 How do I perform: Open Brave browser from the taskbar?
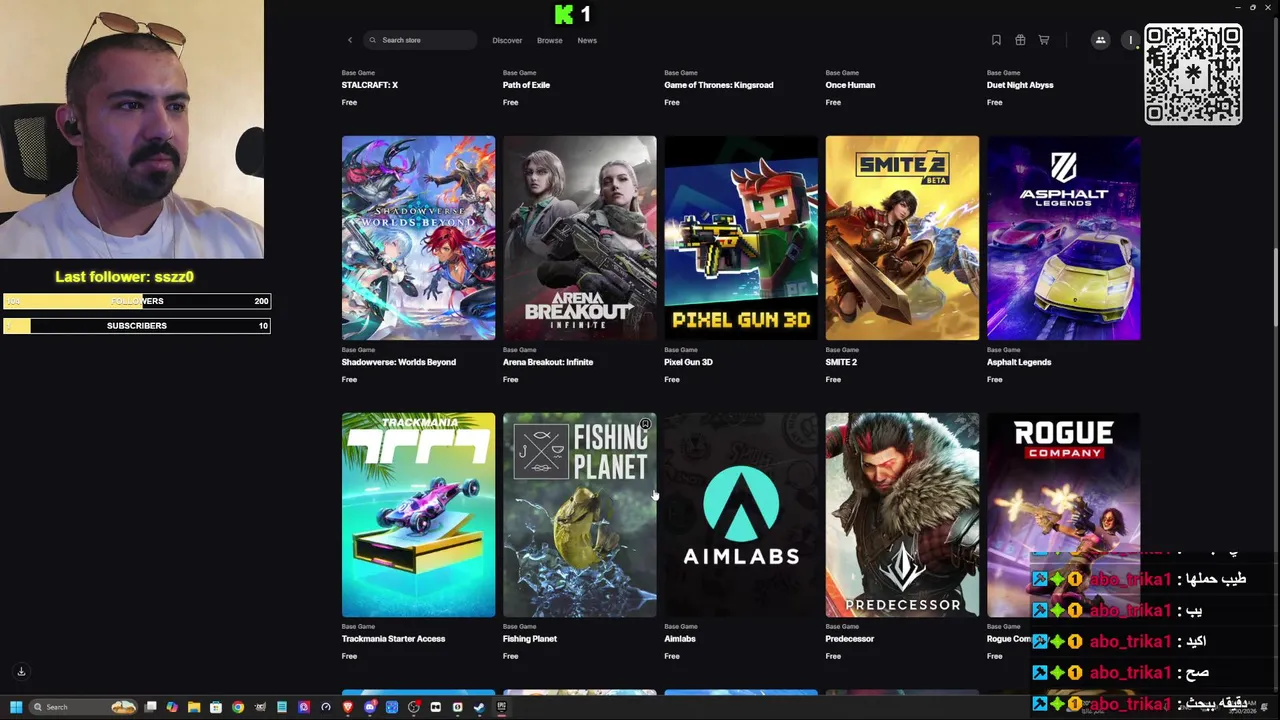tap(348, 707)
